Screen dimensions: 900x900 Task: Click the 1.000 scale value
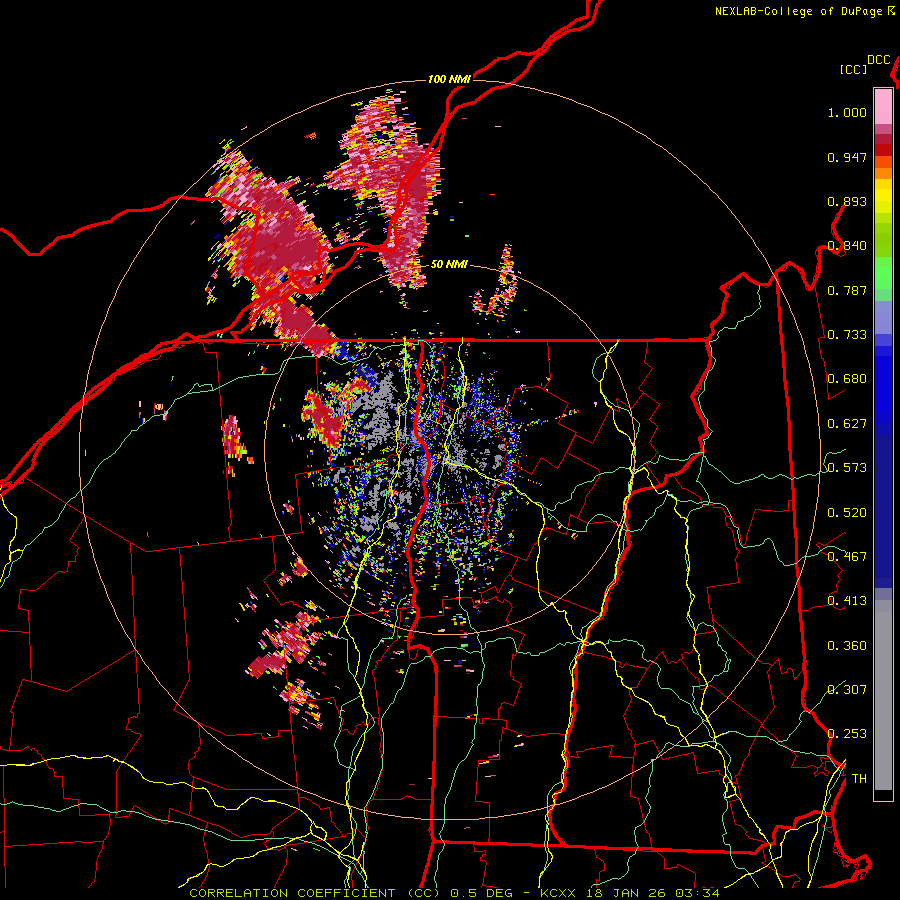tap(847, 112)
